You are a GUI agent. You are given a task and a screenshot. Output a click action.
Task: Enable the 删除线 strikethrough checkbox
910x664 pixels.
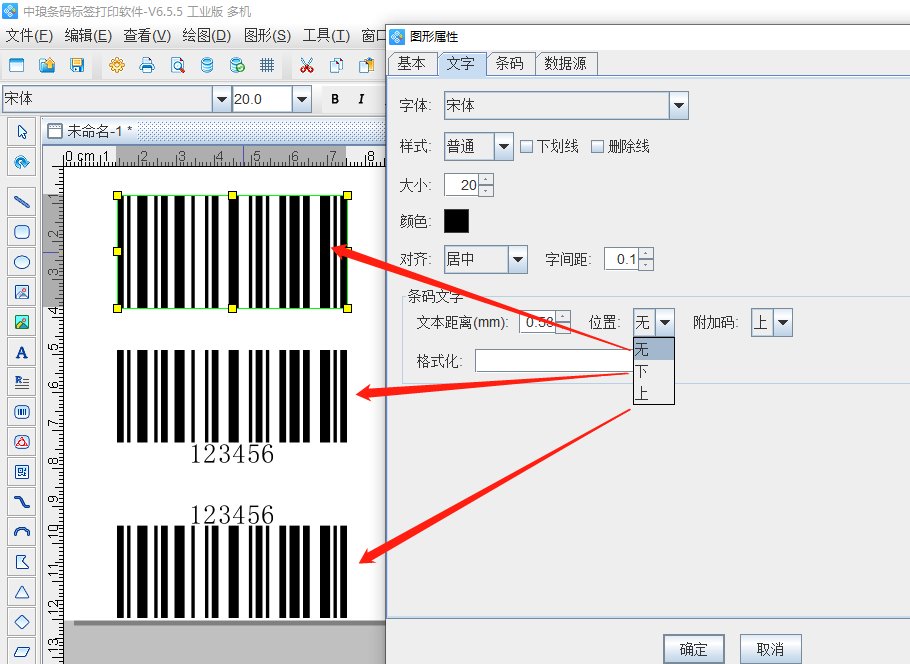(596, 146)
